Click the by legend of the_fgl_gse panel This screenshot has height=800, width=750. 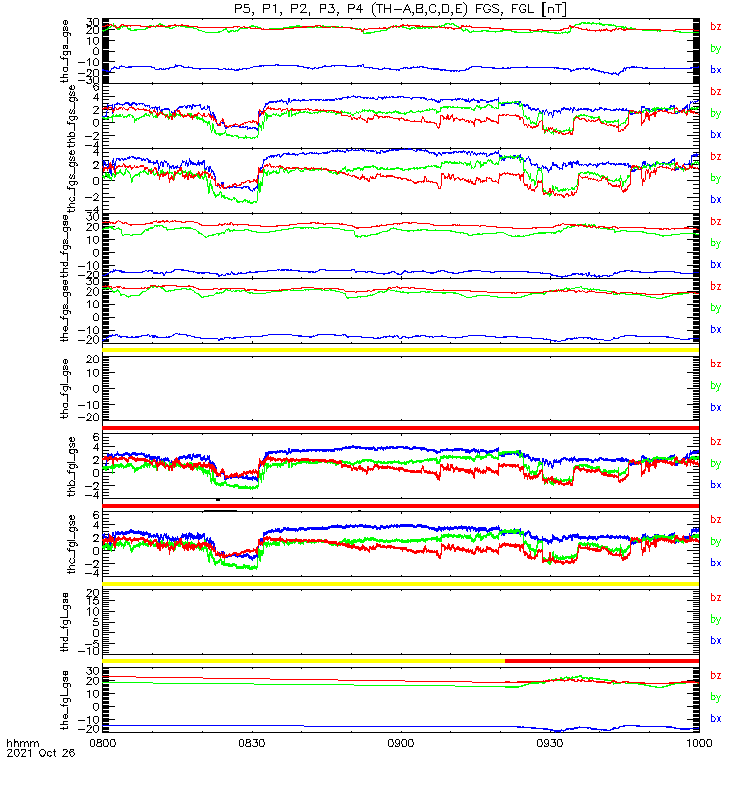click(x=716, y=697)
